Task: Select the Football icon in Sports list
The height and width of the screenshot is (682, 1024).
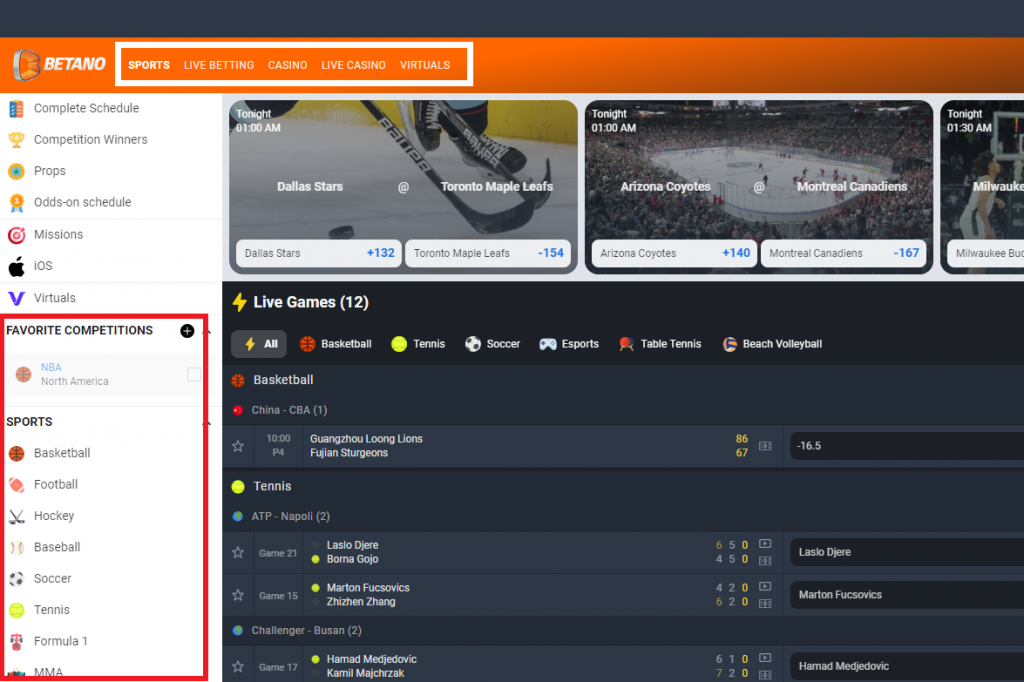Action: [x=17, y=485]
